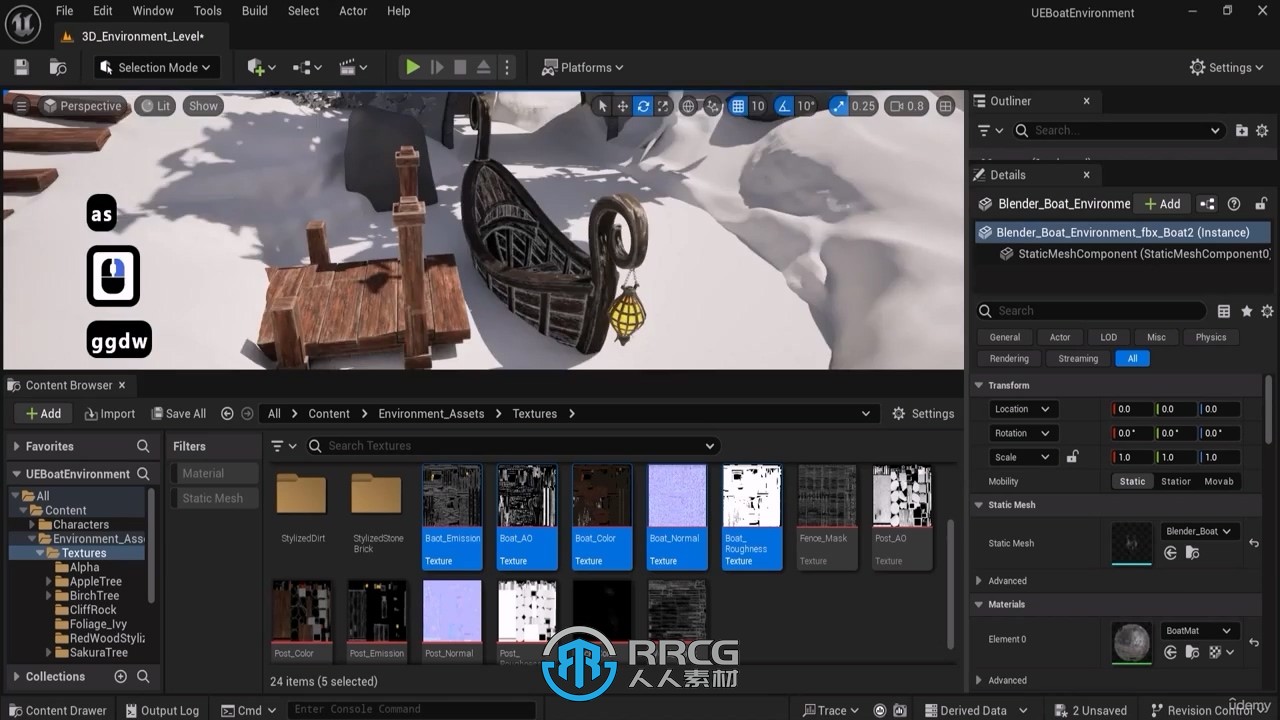Click the Outliner search field
The width and height of the screenshot is (1280, 720).
(1118, 130)
